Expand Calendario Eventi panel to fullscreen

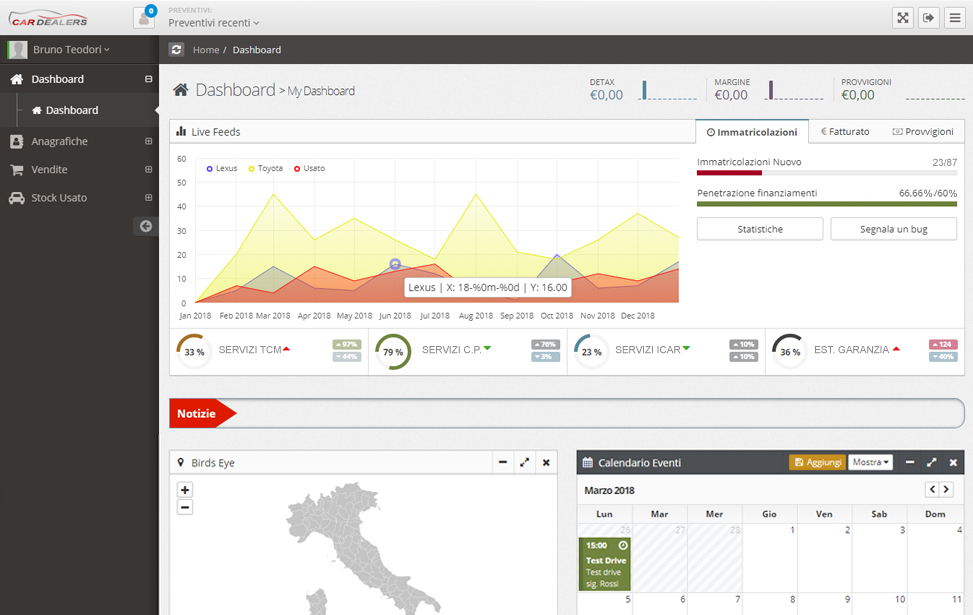[x=931, y=462]
